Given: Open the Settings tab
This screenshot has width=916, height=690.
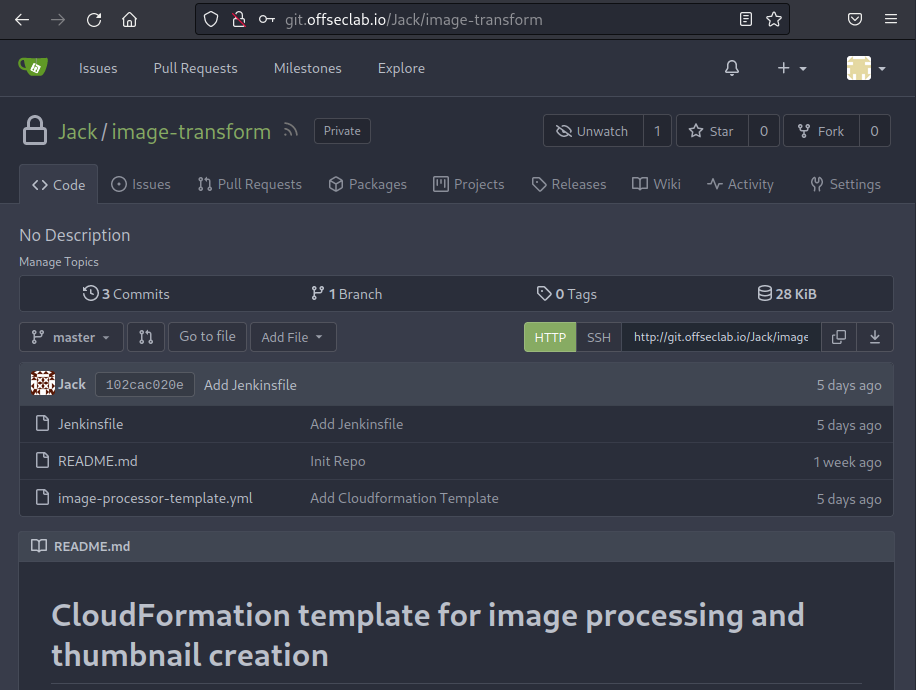Looking at the screenshot, I should coord(845,184).
